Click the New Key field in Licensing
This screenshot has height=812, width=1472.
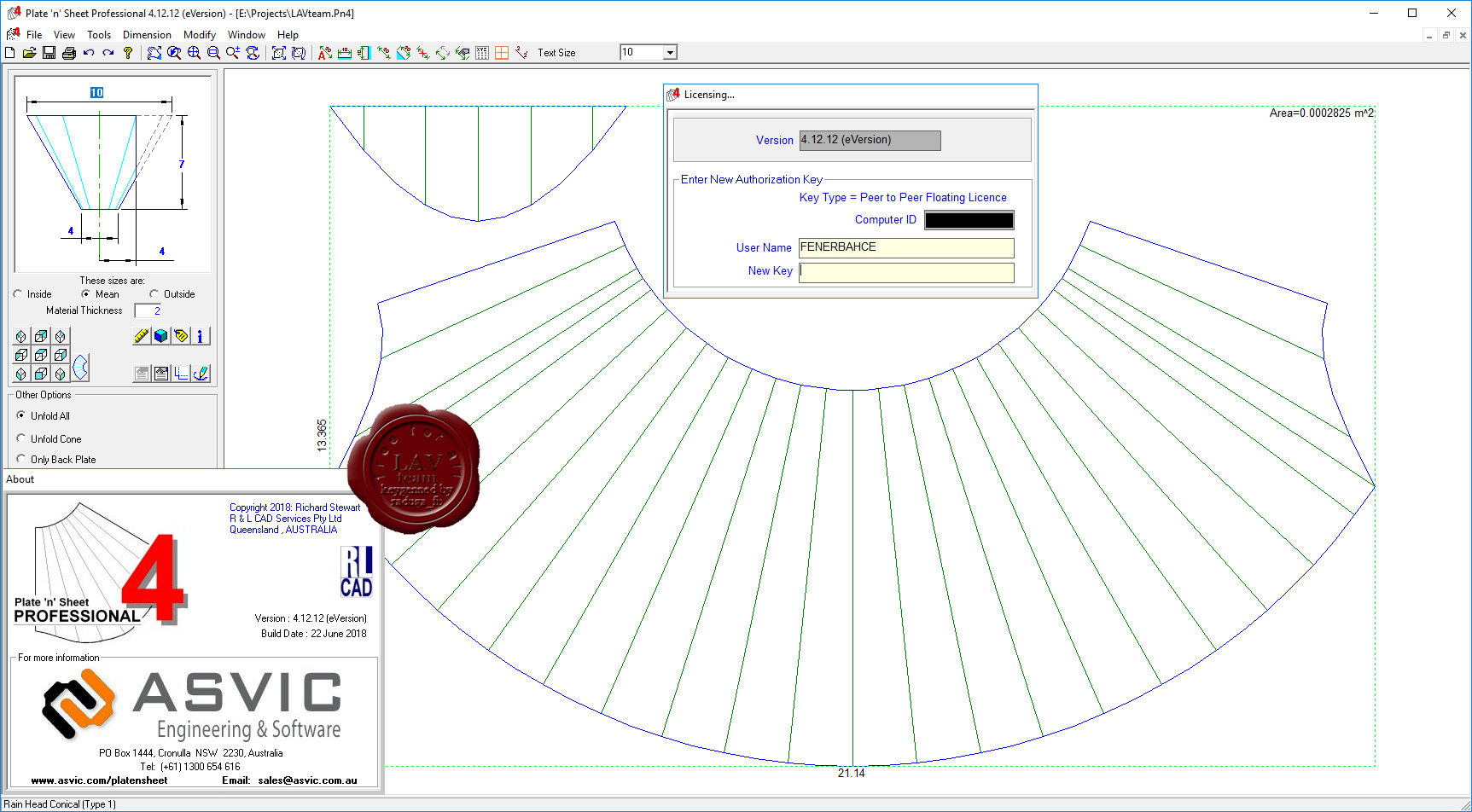tap(906, 272)
